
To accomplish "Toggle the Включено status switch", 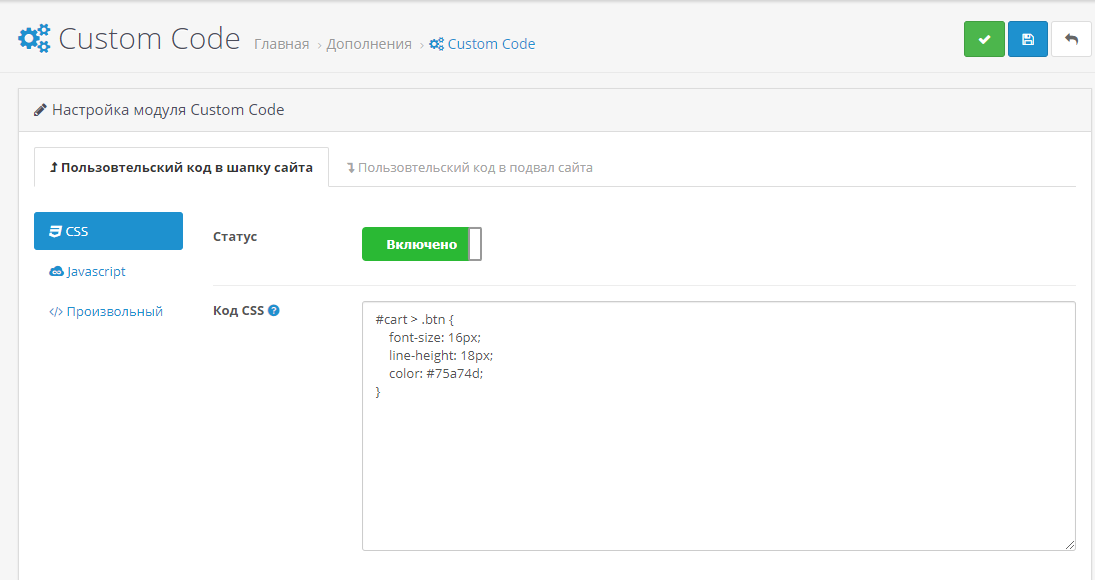I will pyautogui.click(x=421, y=244).
